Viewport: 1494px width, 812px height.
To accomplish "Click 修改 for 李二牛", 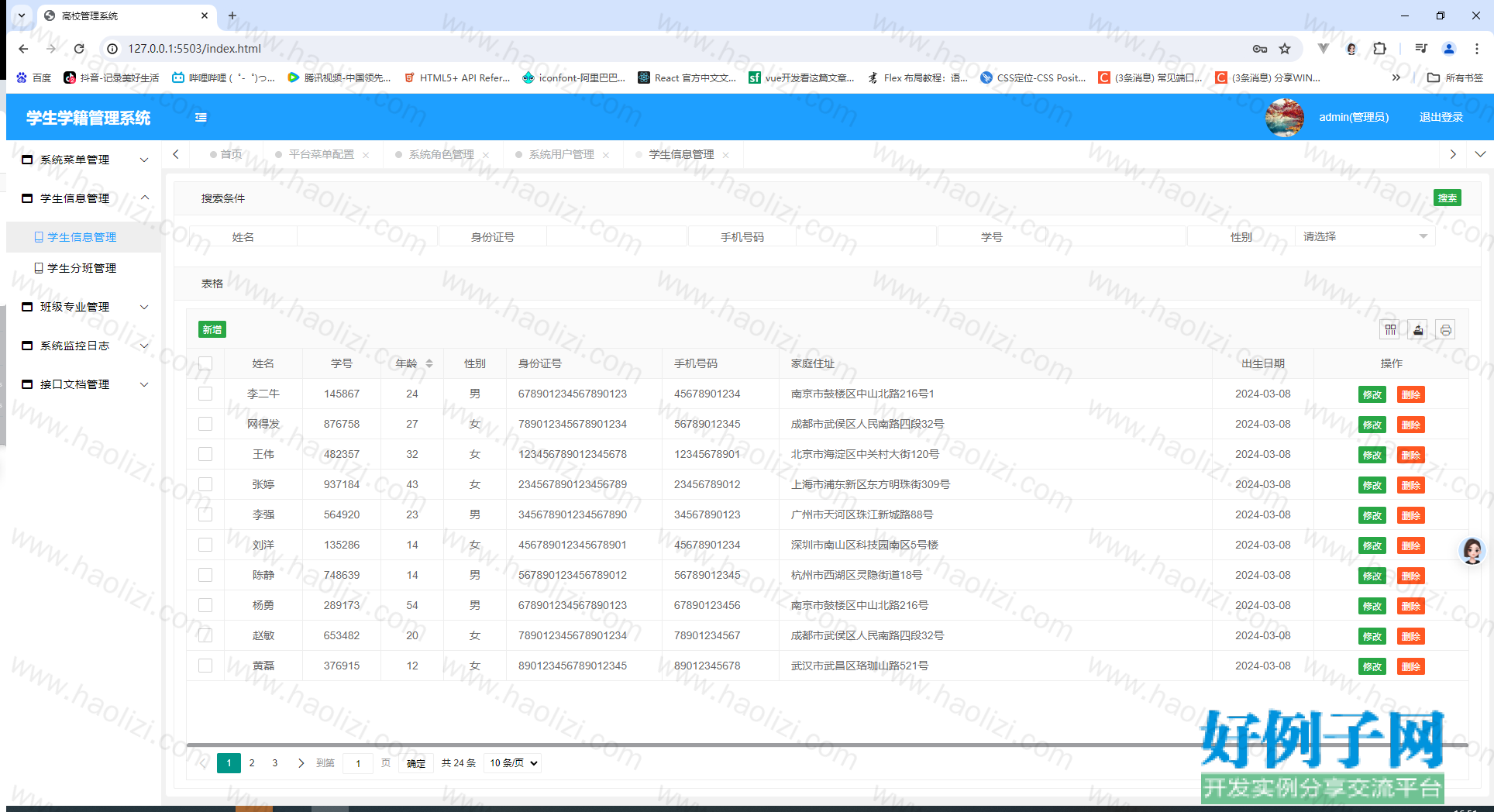I will pyautogui.click(x=1372, y=394).
